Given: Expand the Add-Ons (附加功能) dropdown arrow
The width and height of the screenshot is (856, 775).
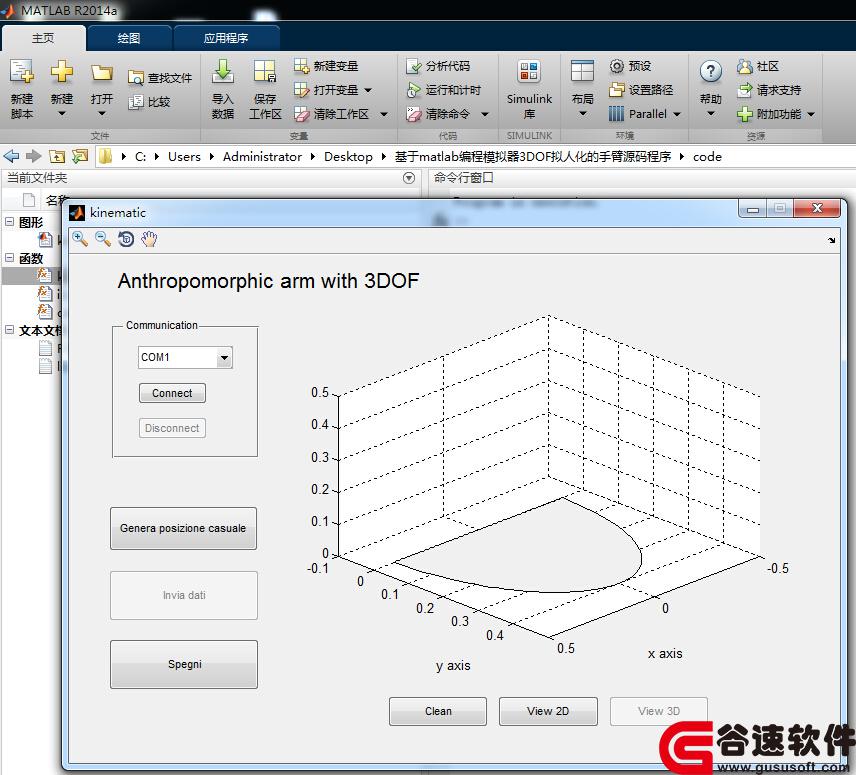Looking at the screenshot, I should click(x=811, y=114).
